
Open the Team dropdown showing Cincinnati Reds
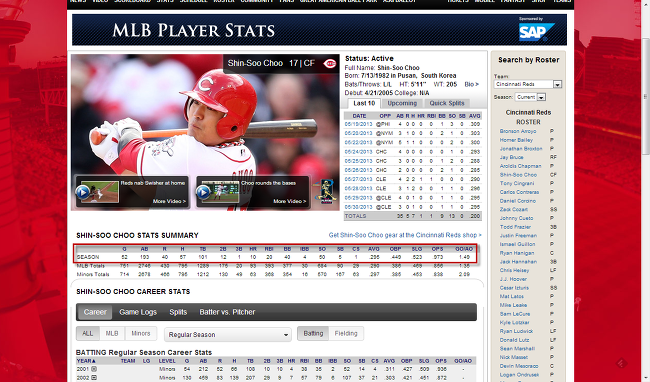[x=528, y=84]
